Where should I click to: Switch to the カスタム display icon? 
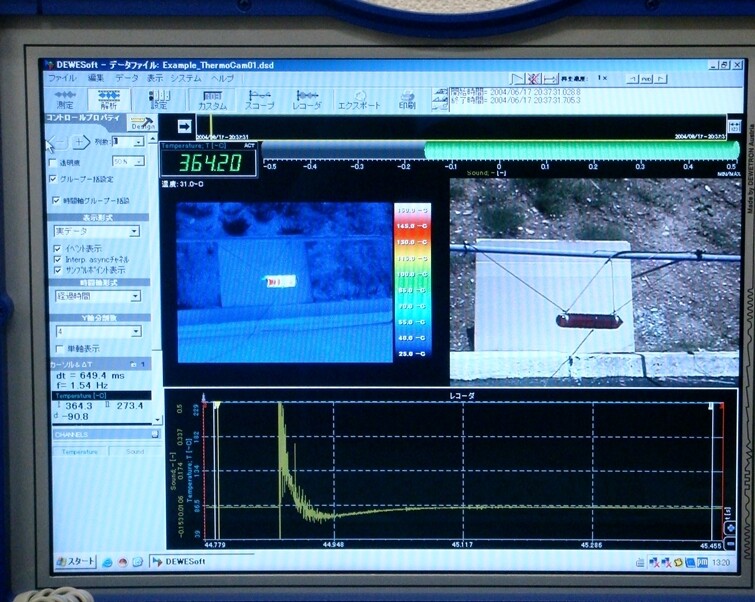point(212,99)
